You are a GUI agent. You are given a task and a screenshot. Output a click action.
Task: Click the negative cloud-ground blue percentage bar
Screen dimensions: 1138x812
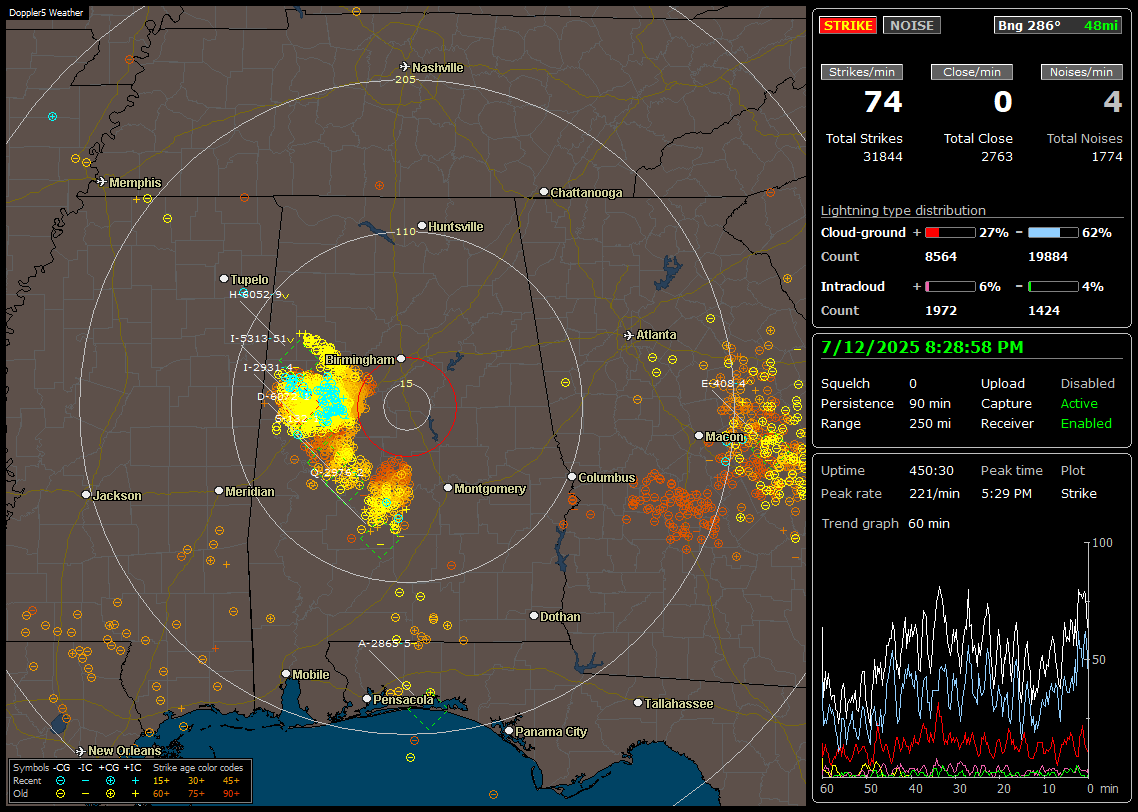click(x=1054, y=232)
